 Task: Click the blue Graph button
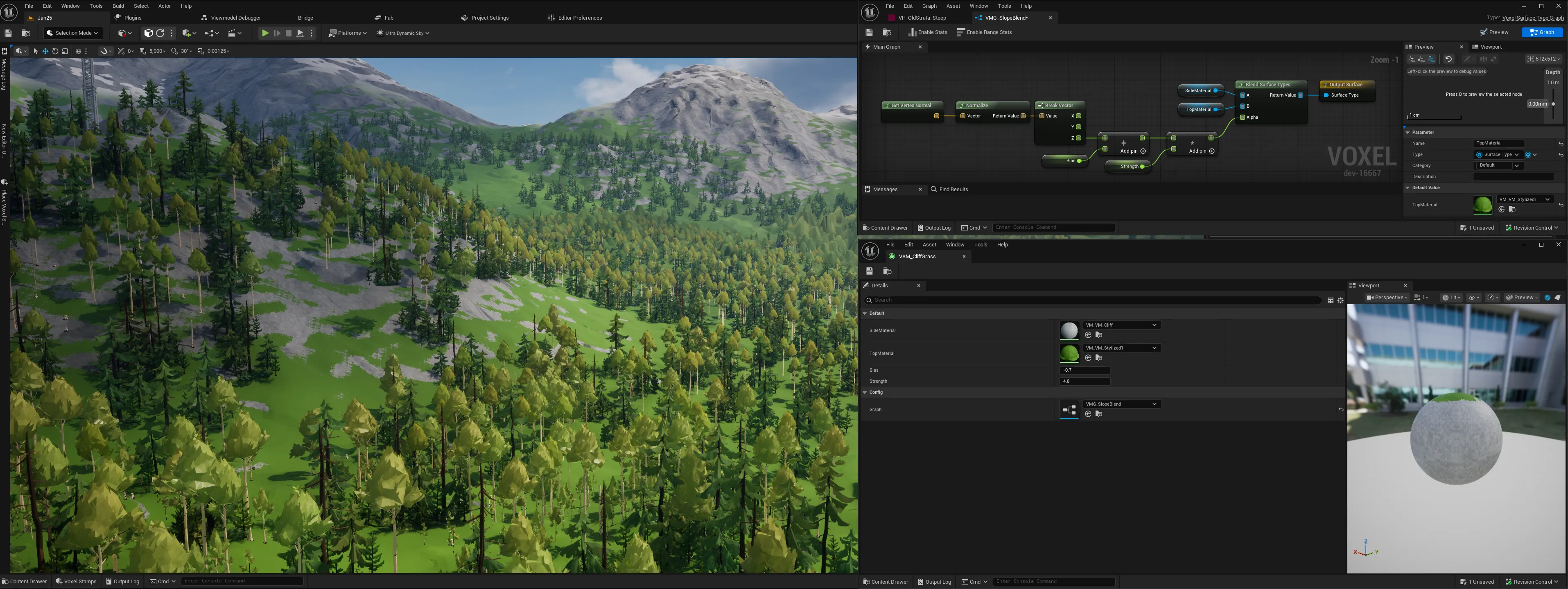1542,32
